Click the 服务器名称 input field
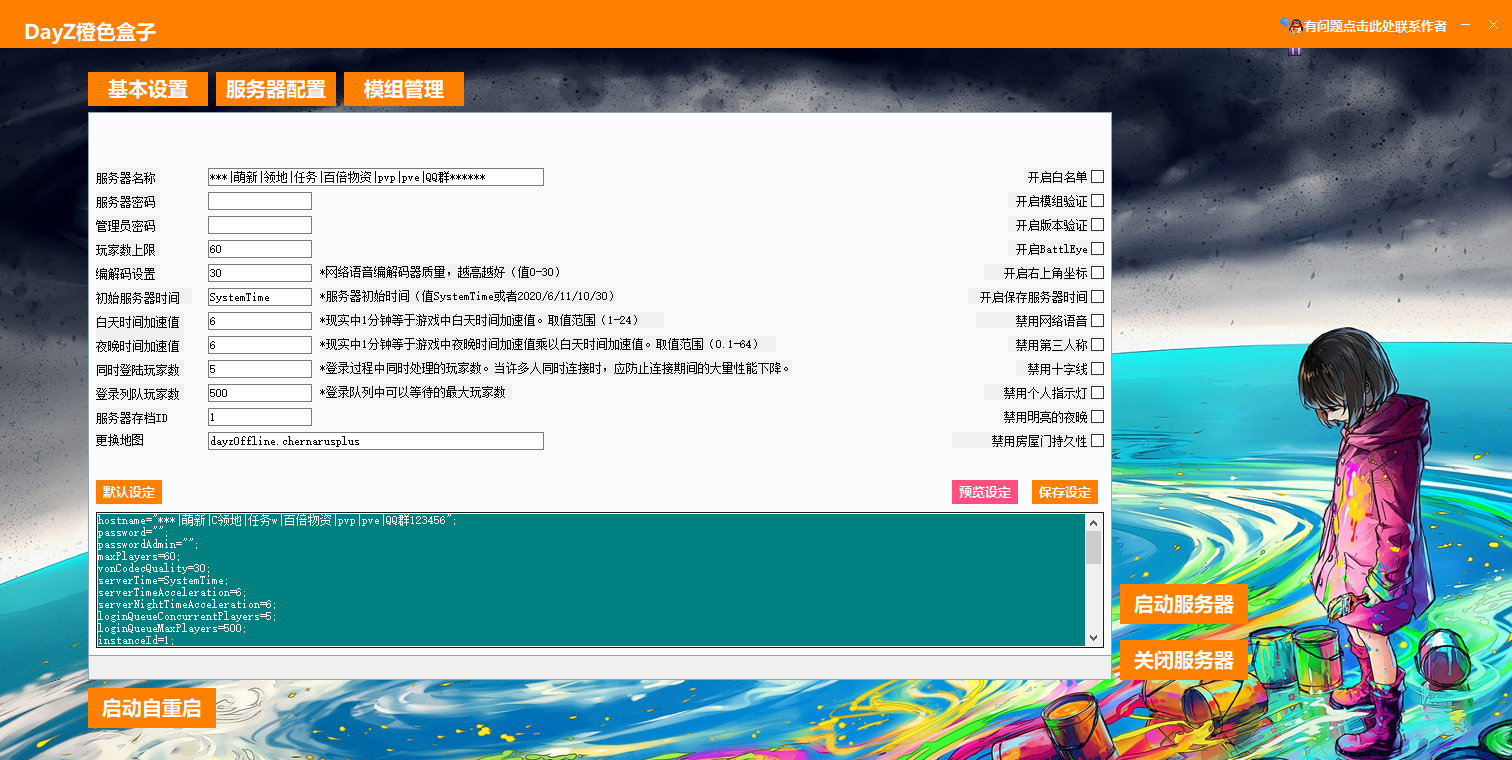 pyautogui.click(x=376, y=177)
